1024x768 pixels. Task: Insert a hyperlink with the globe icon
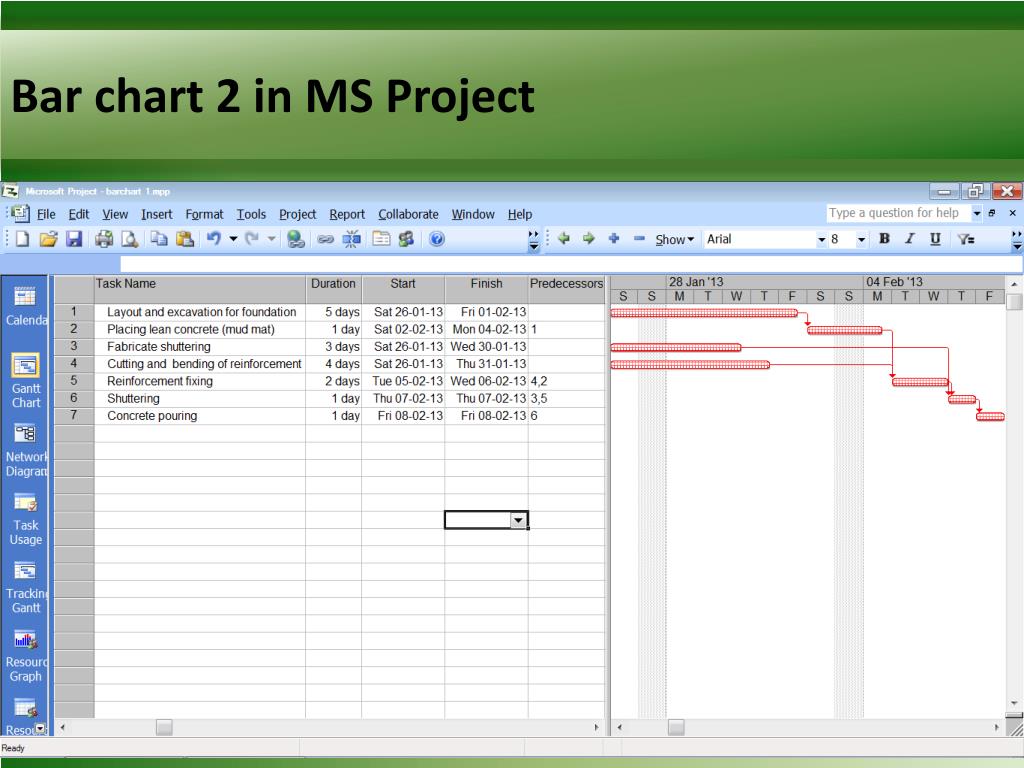[x=296, y=239]
